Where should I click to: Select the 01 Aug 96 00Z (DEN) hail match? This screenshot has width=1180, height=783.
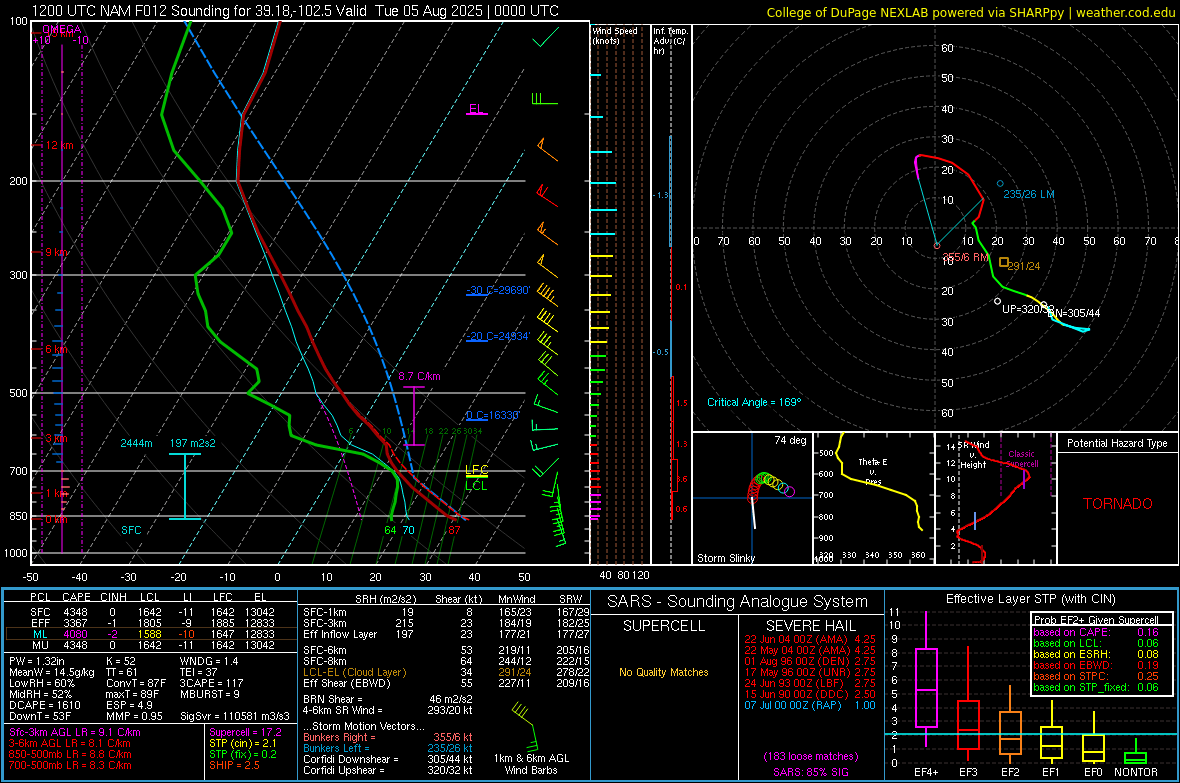click(810, 661)
